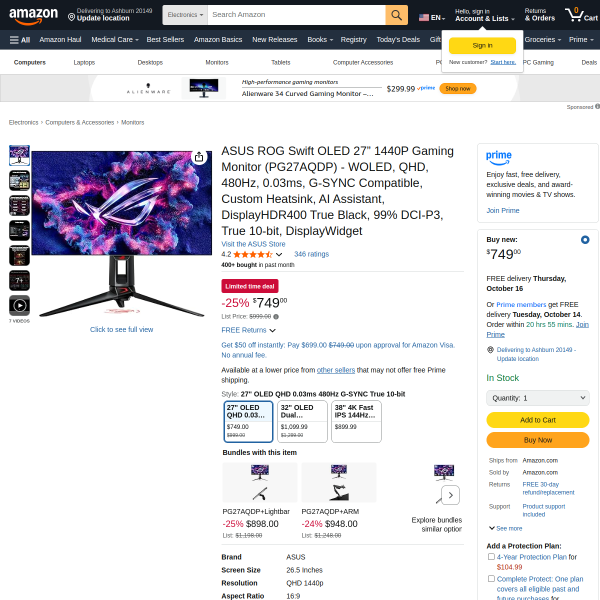The height and width of the screenshot is (600, 600).
Task: Click the magnifier search button
Action: pos(396,15)
